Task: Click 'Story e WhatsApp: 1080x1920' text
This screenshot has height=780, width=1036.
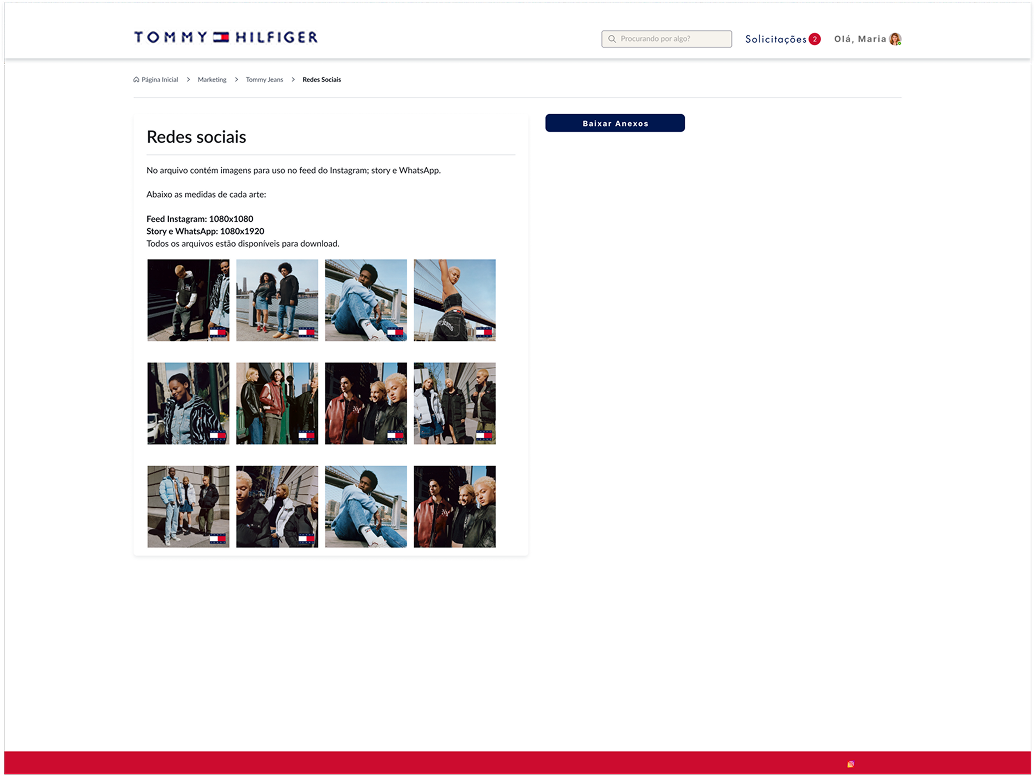Action: [205, 231]
